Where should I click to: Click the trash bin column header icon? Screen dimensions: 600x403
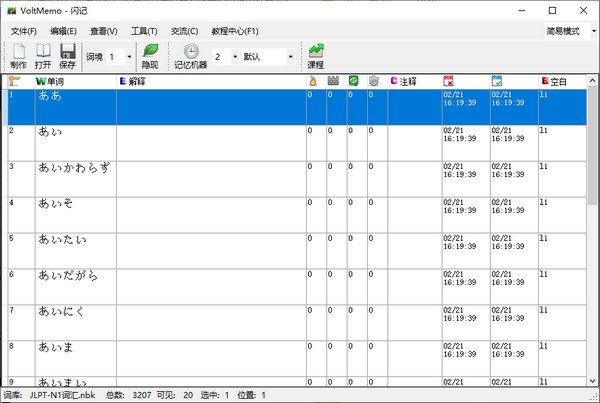coord(373,81)
